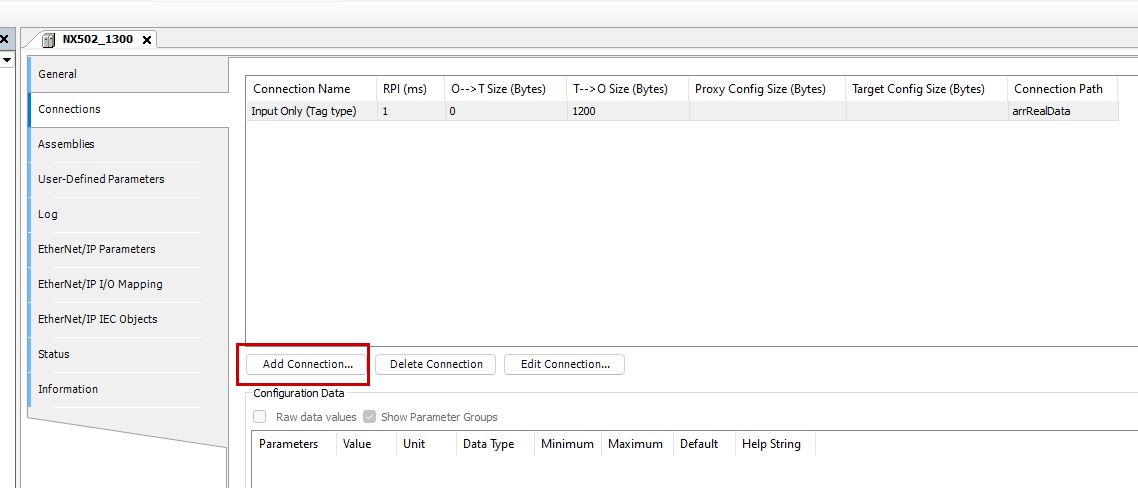The image size is (1138, 488).
Task: Switch to the Assemblies tab
Action: point(66,144)
